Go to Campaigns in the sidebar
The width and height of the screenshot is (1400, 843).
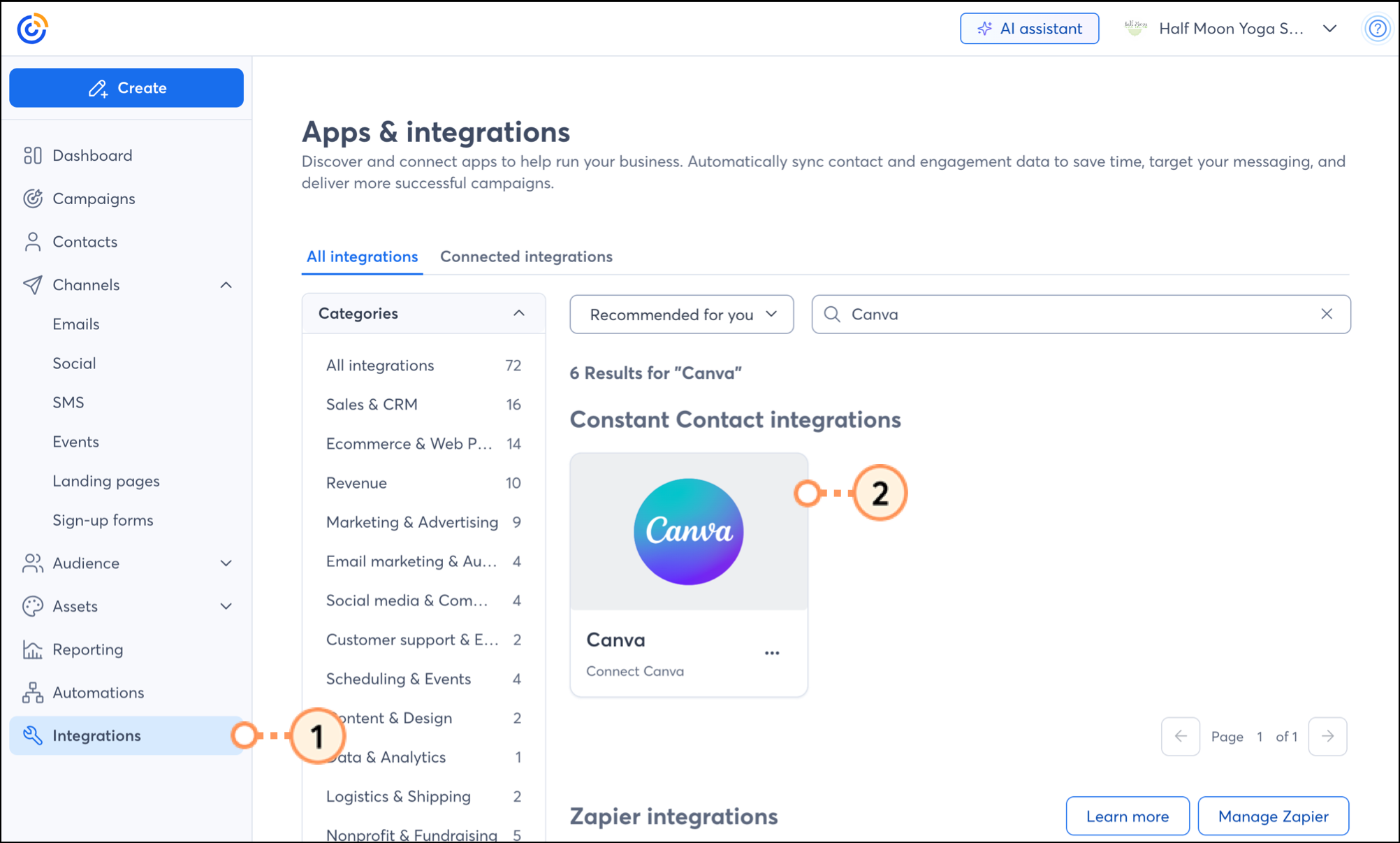pyautogui.click(x=94, y=199)
